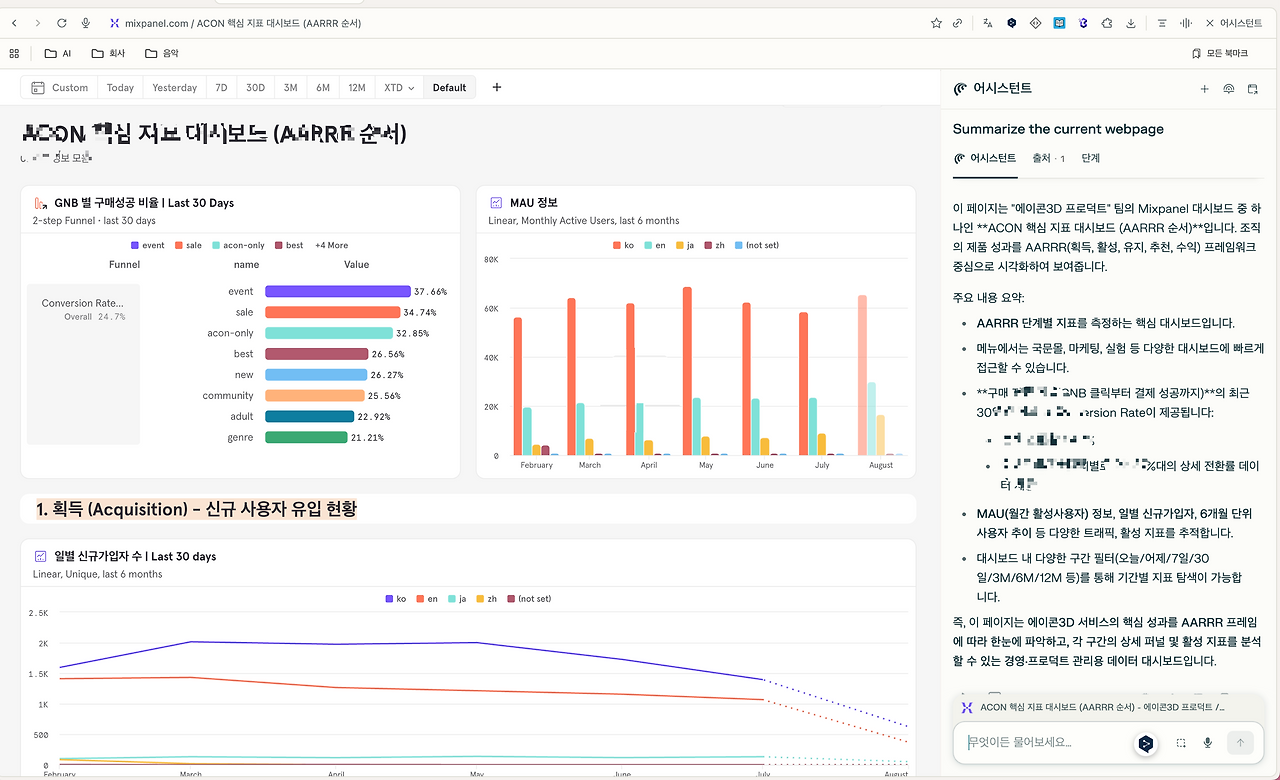Image resolution: width=1280 pixels, height=780 pixels.
Task: Reload the Mixpanel dashboard page
Action: click(62, 23)
